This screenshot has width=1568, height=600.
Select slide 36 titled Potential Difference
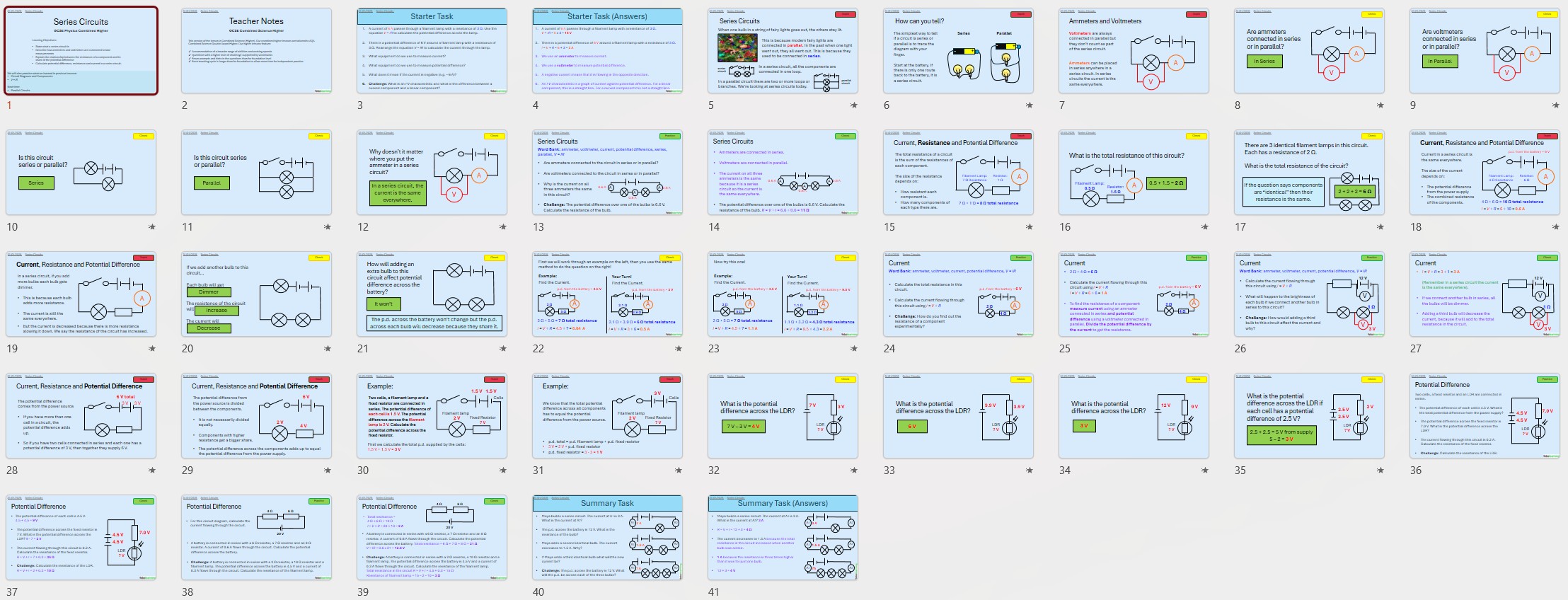pos(1485,416)
